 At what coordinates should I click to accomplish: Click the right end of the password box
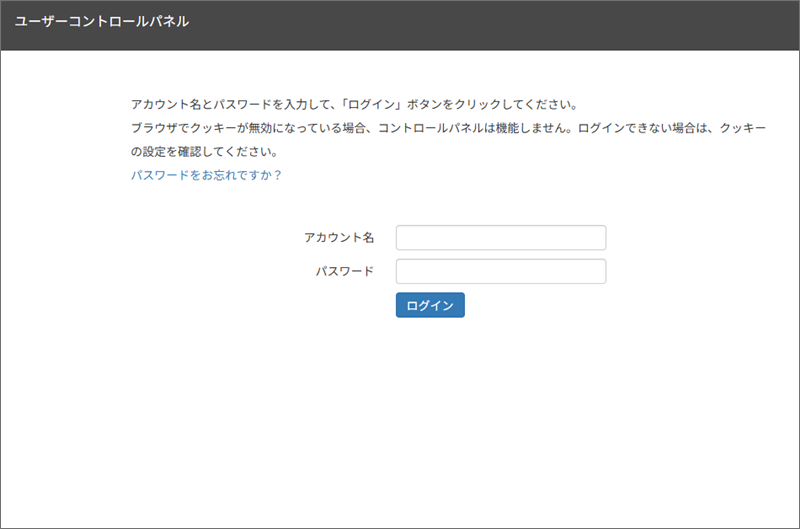596,272
